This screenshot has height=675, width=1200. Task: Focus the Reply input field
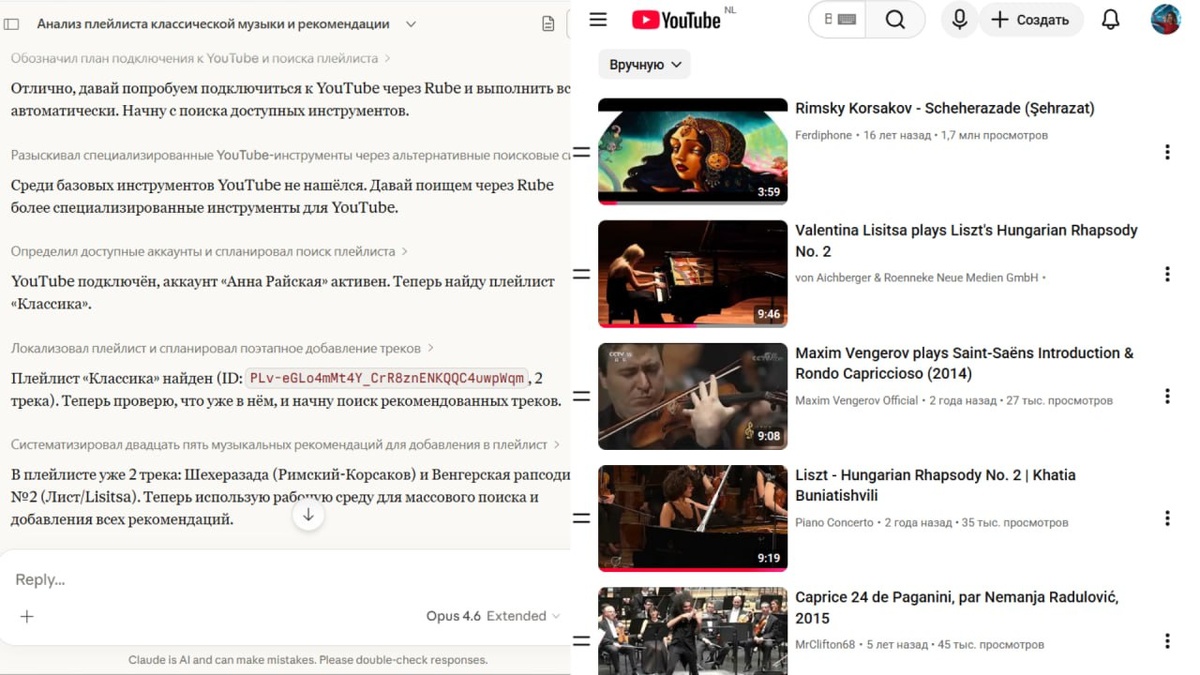[285, 579]
